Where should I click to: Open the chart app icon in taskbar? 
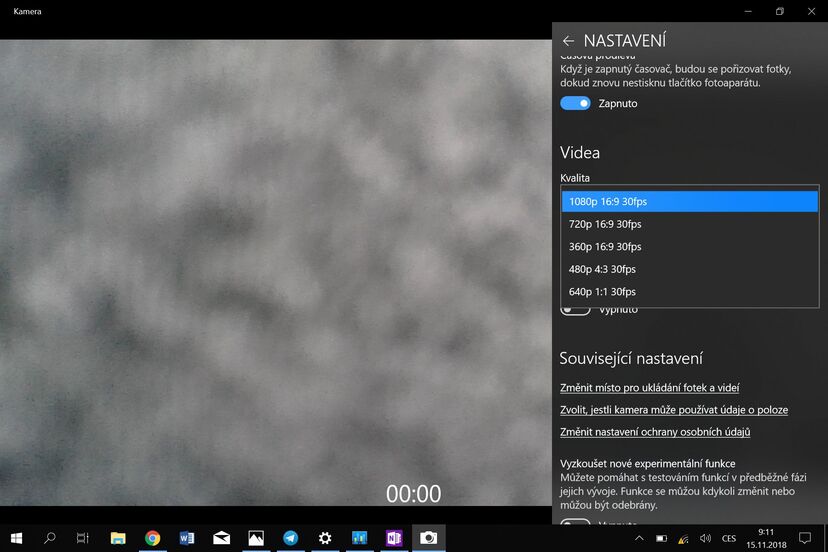coord(360,538)
